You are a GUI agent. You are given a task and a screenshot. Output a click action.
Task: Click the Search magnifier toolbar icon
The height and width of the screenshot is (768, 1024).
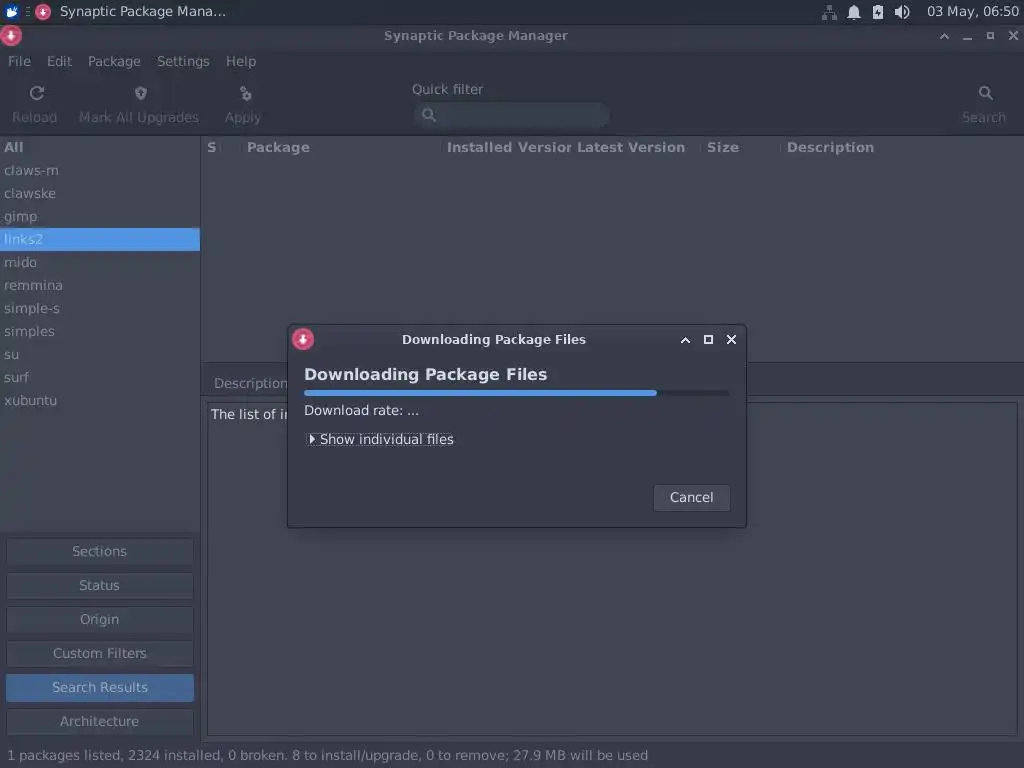point(985,93)
